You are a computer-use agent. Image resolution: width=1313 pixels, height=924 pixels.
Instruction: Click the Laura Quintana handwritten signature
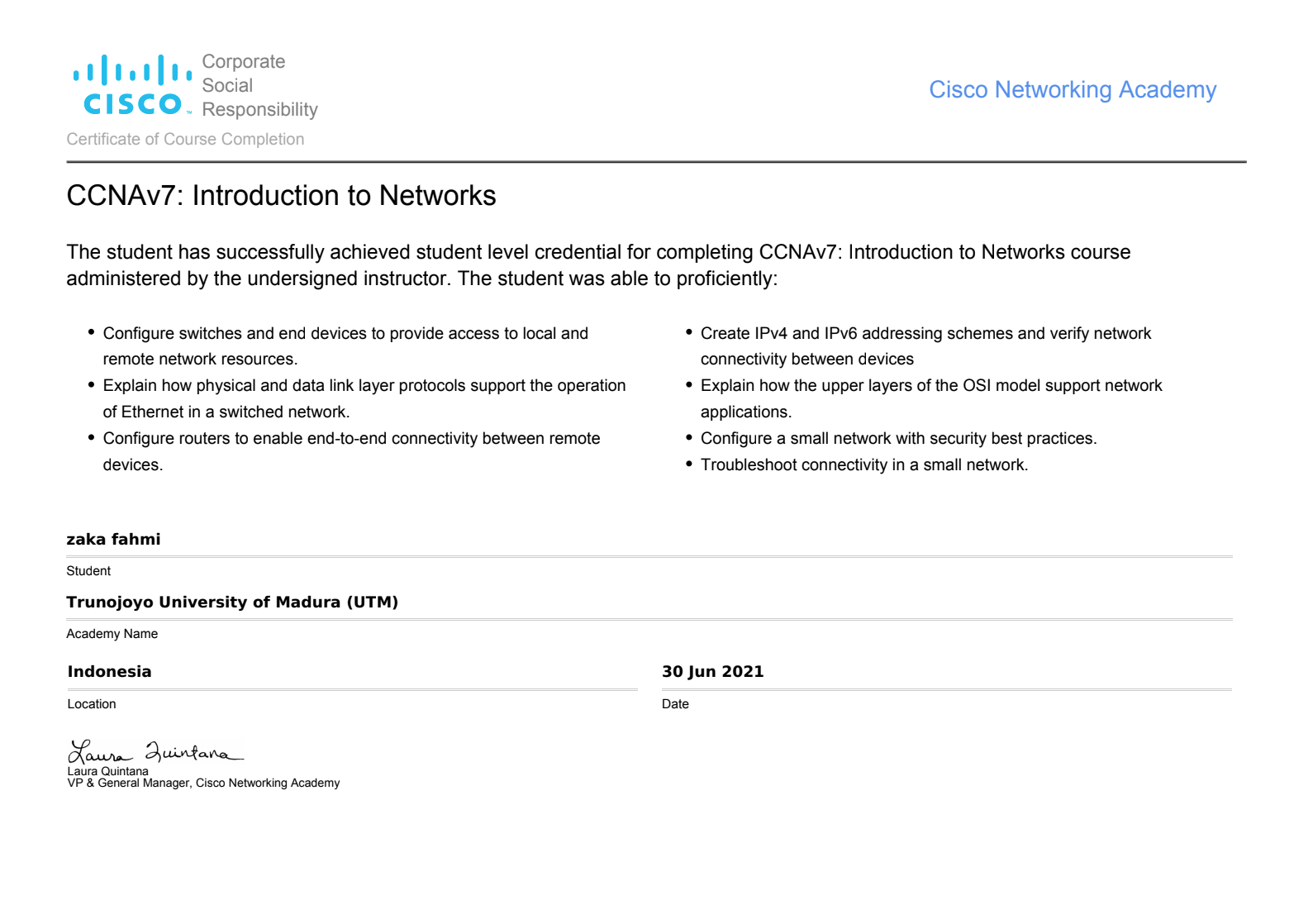click(155, 752)
